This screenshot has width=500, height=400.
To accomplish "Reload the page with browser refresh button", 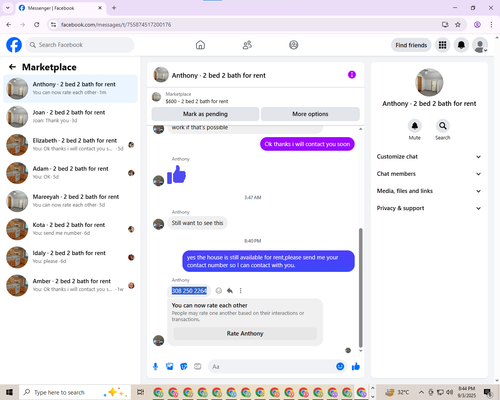I will [37, 24].
